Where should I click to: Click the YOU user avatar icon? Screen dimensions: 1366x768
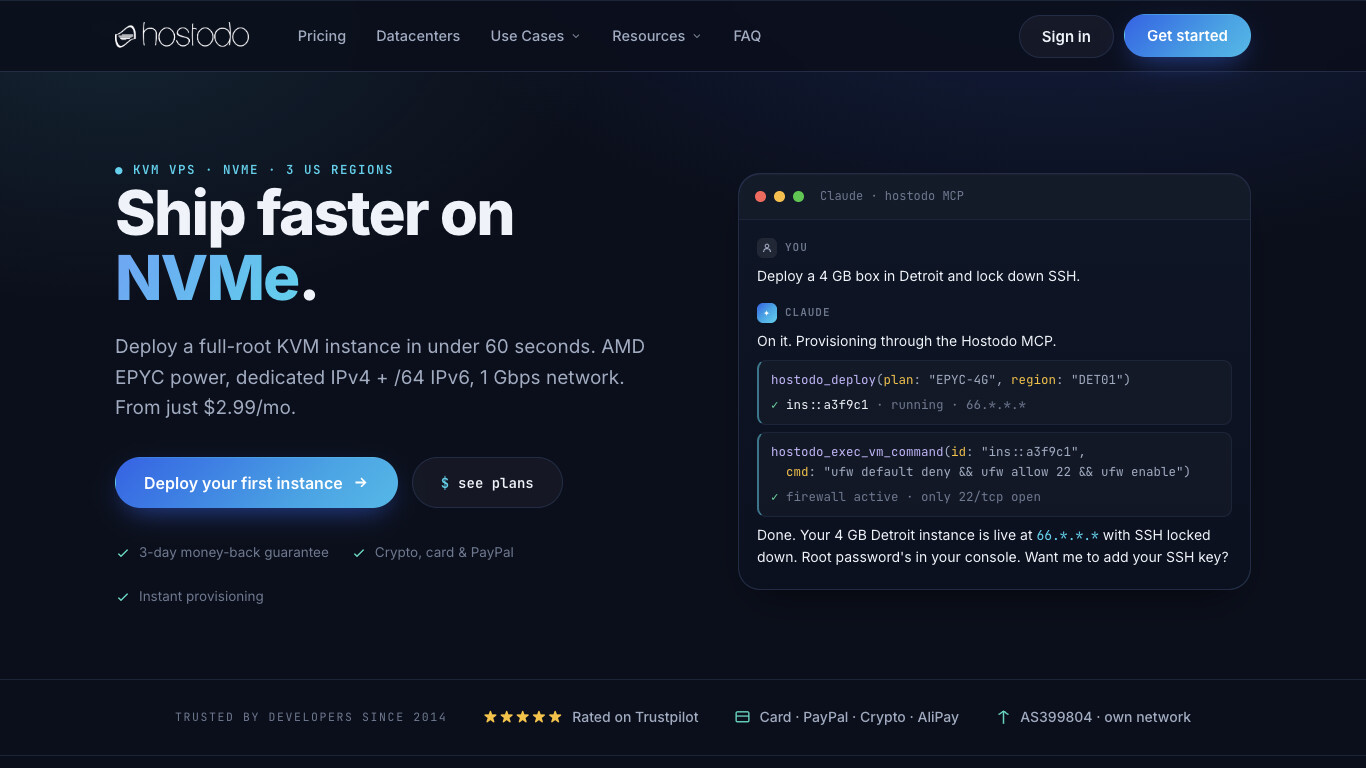coord(767,247)
